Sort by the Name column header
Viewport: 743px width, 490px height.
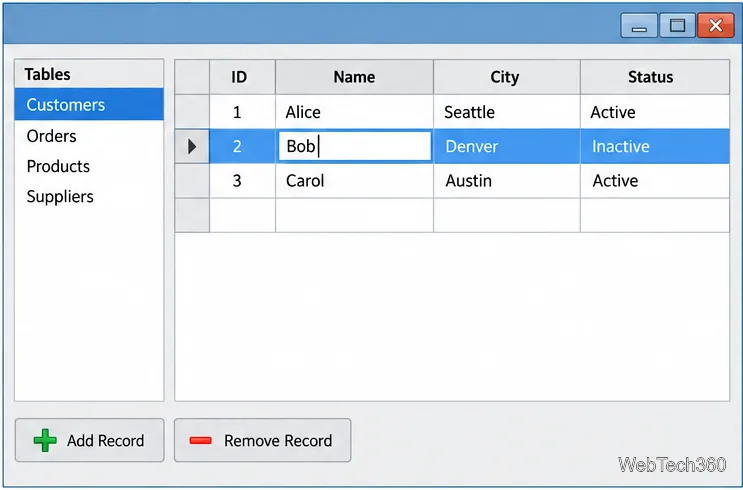(354, 77)
